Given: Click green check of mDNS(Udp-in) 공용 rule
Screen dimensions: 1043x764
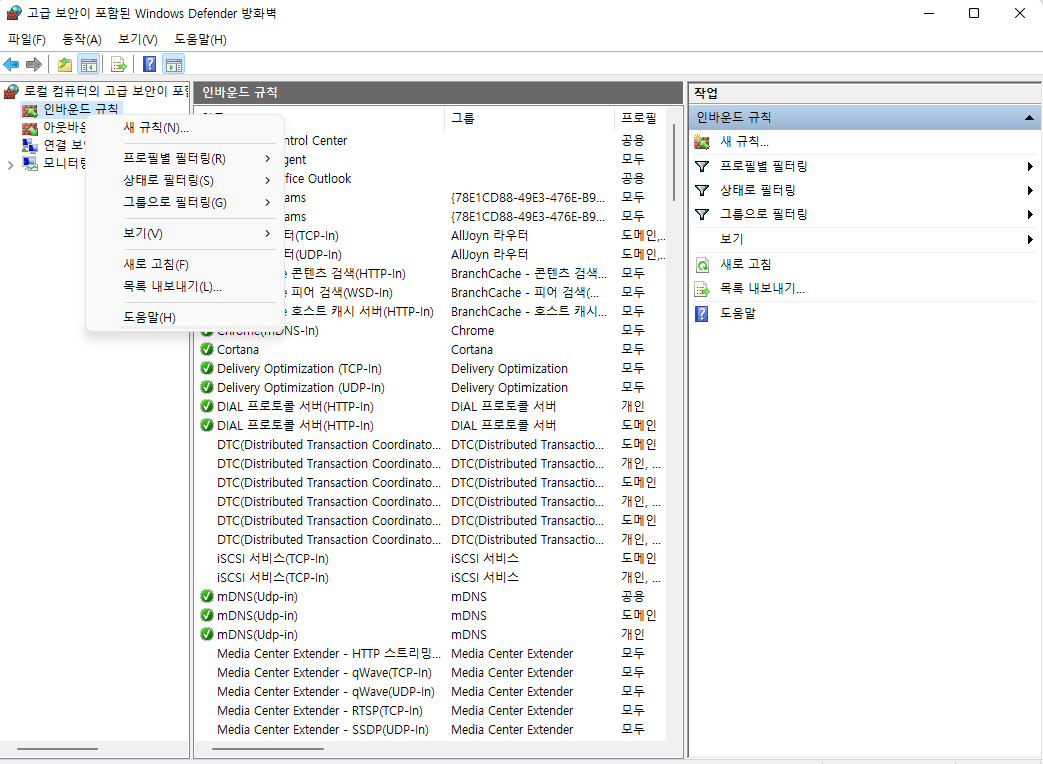Looking at the screenshot, I should pyautogui.click(x=207, y=596).
